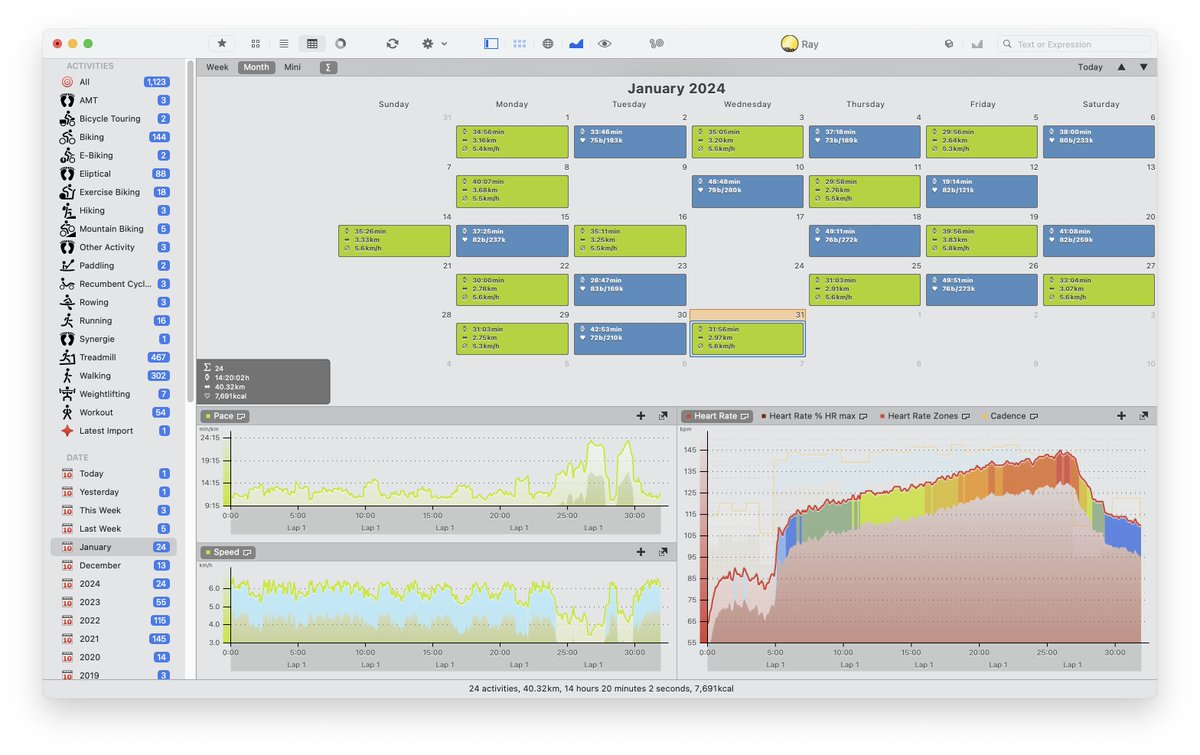
Task: Jump to Today in the calendar
Action: coord(1090,67)
